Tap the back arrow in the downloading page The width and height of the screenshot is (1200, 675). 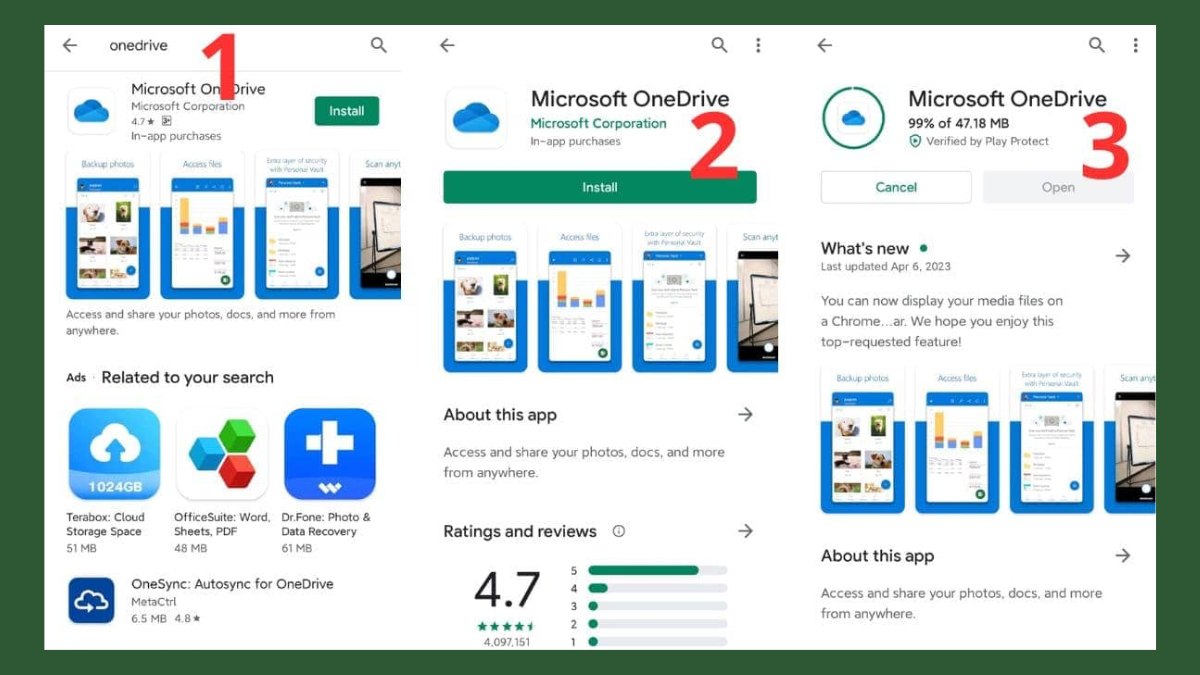(x=824, y=45)
